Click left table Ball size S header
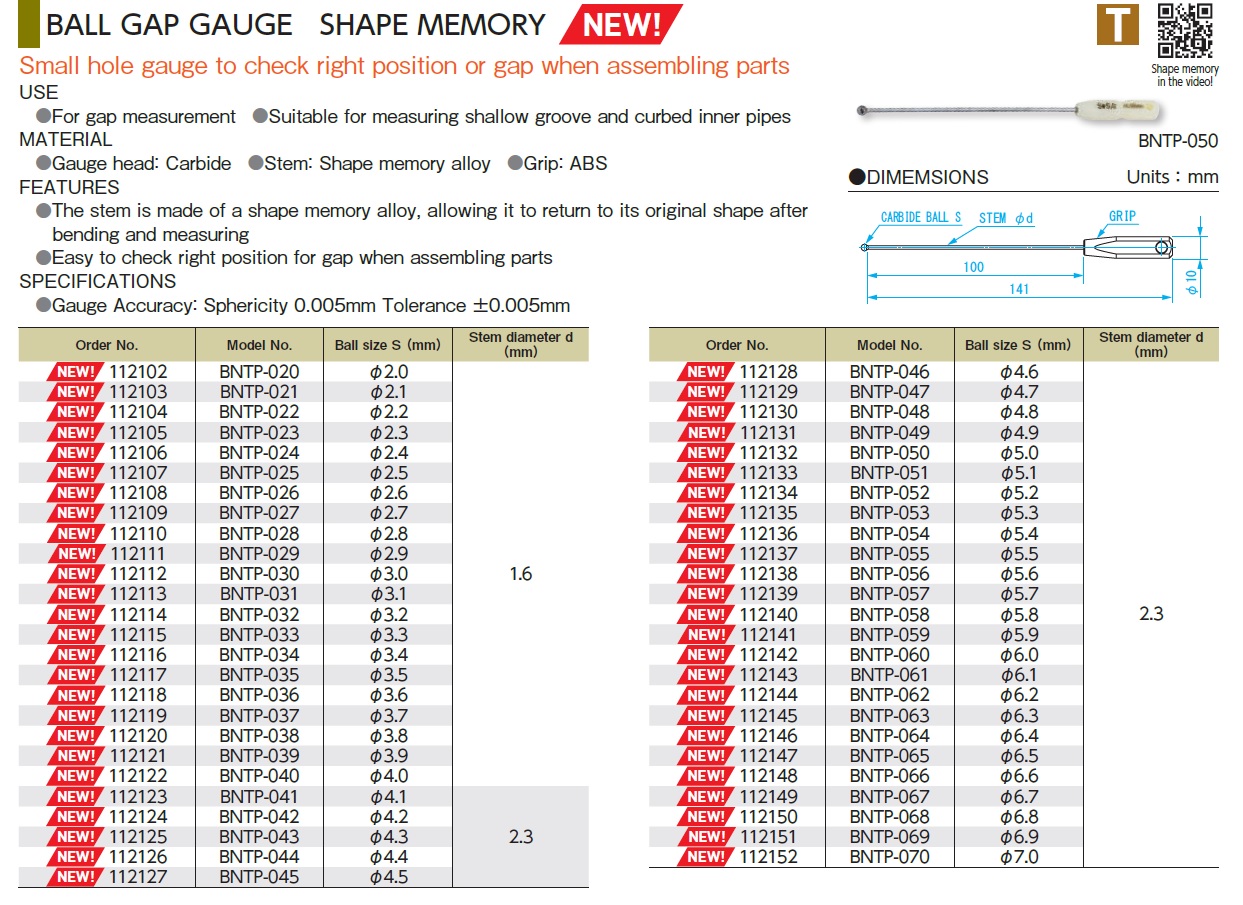The width and height of the screenshot is (1243, 905). 388,345
